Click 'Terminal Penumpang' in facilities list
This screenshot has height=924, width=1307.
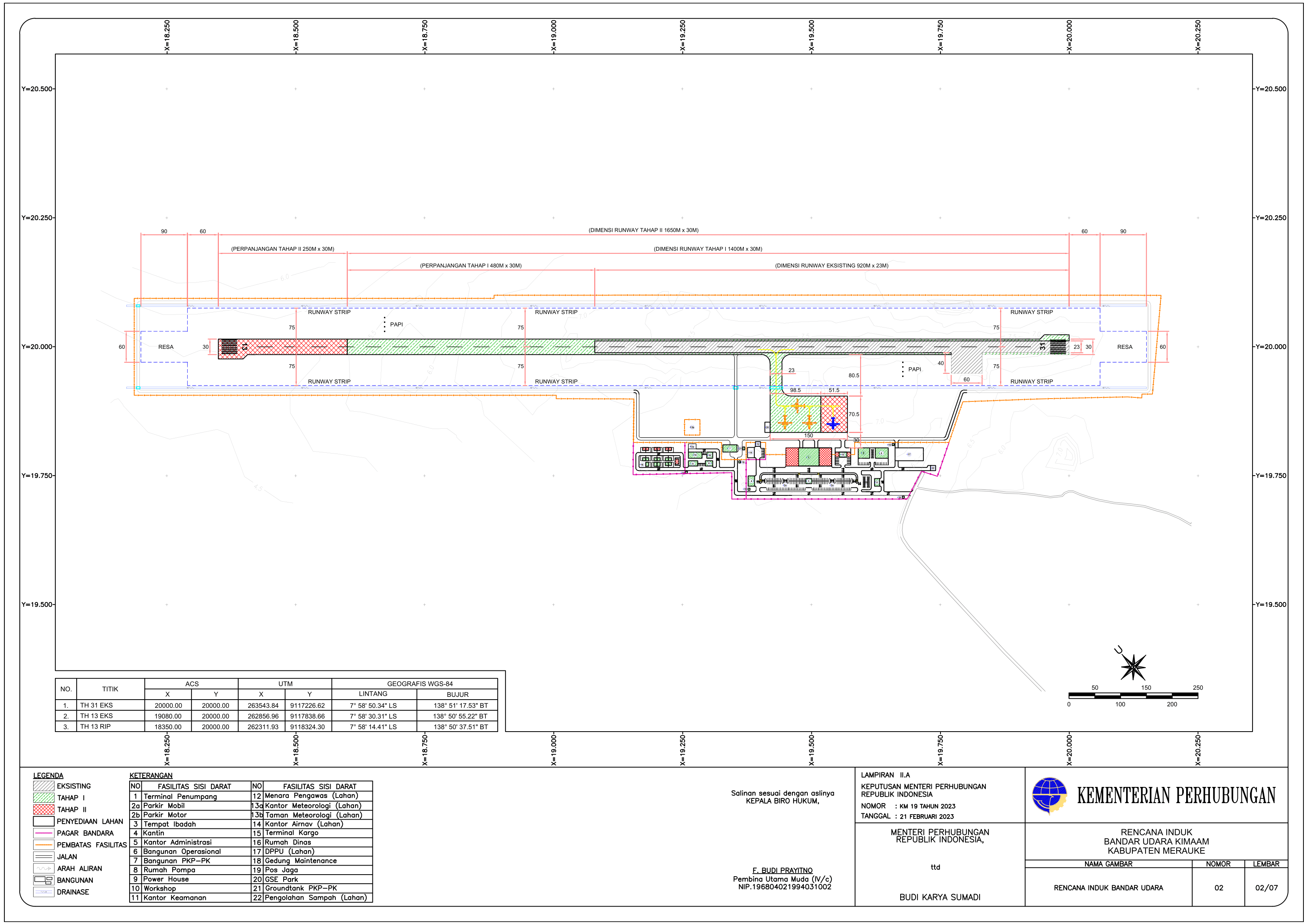tap(180, 796)
